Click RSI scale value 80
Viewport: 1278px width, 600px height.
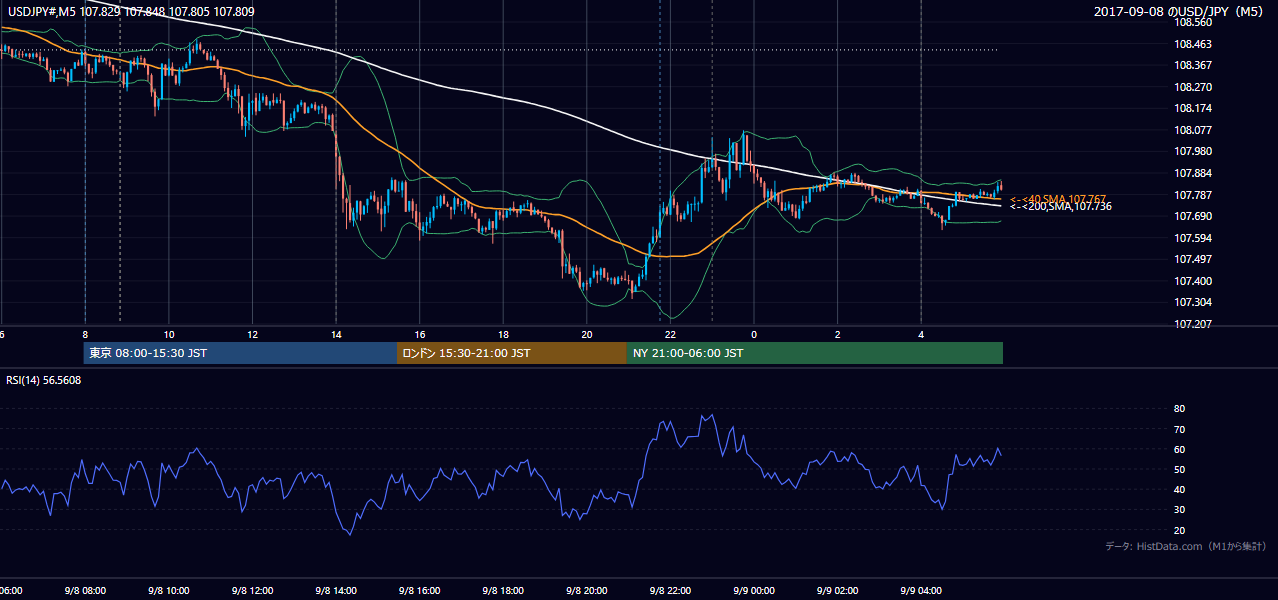point(1179,409)
